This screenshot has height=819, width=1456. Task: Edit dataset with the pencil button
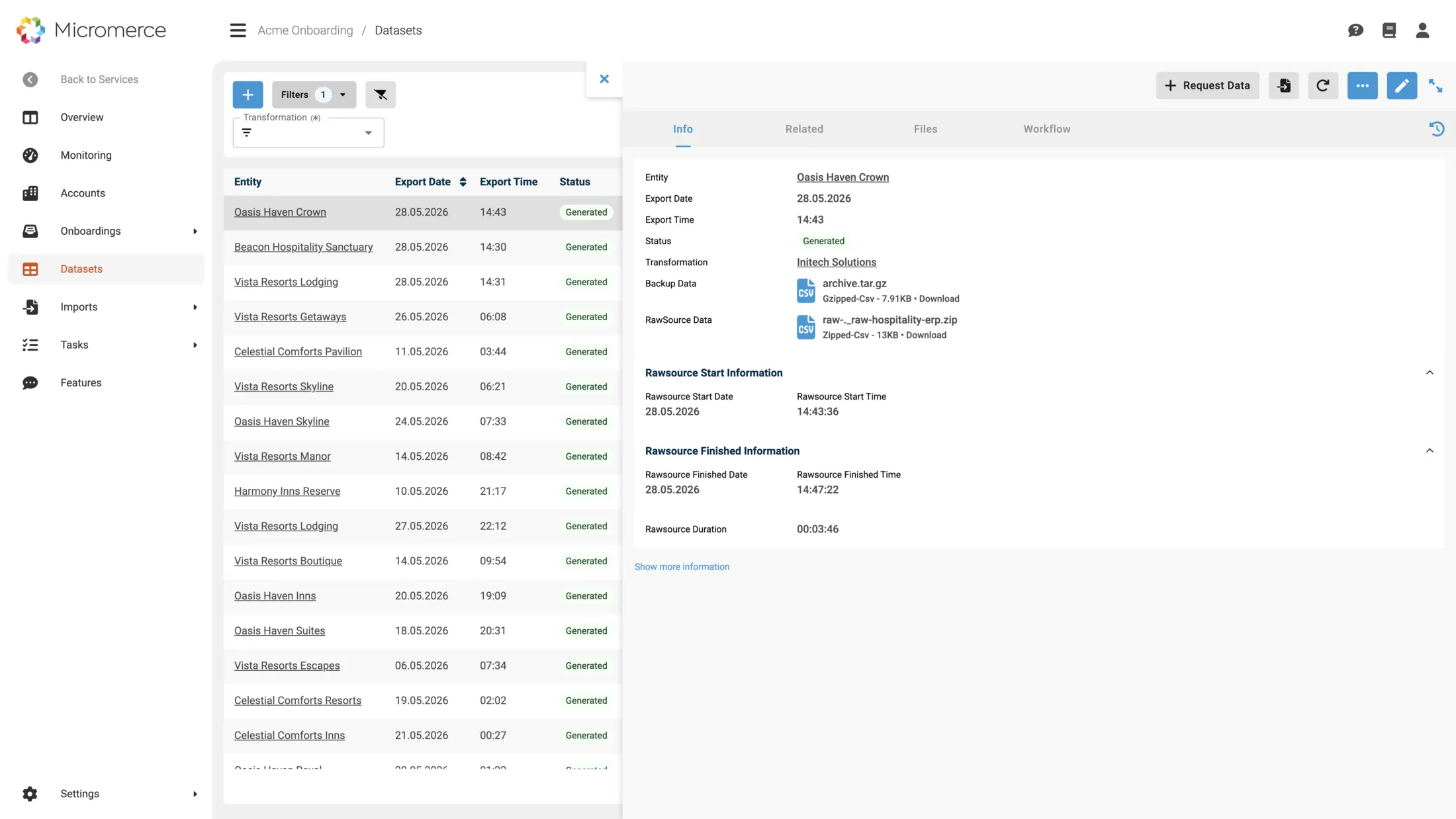coord(1402,85)
